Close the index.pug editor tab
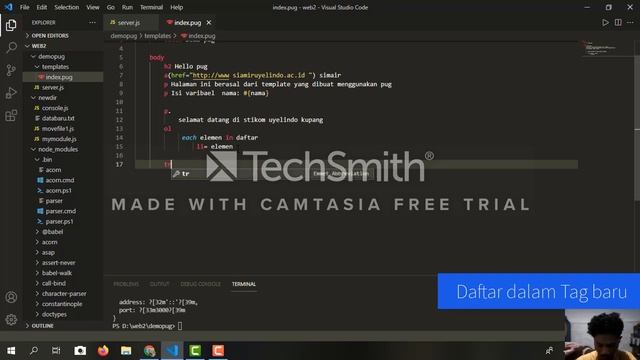 tap(209, 22)
